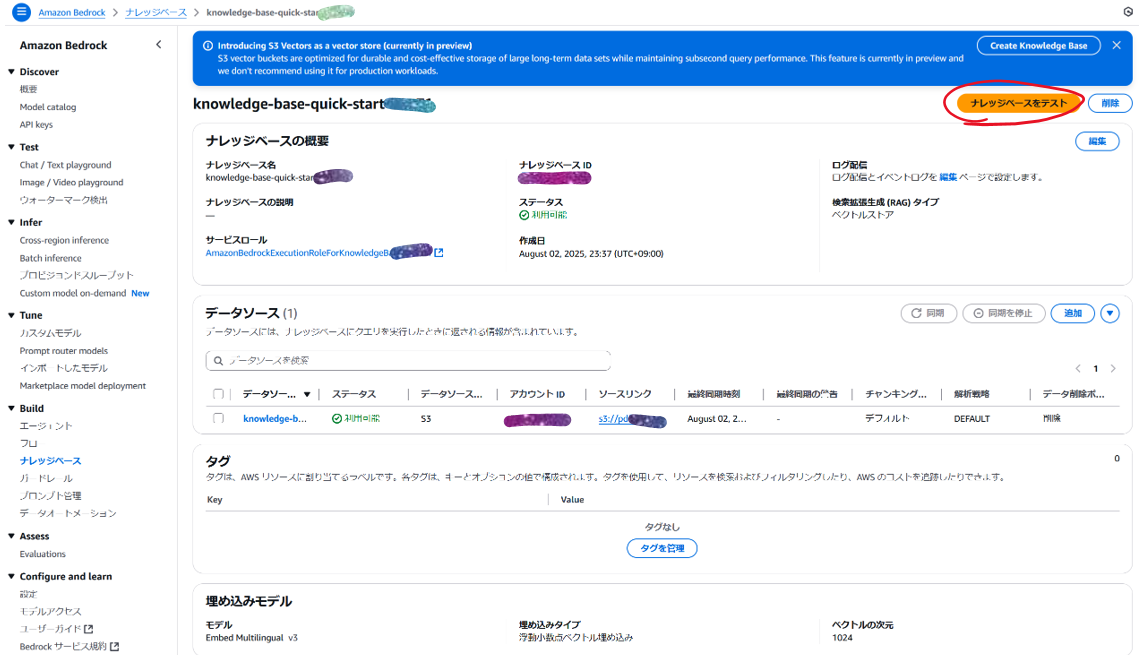Open the external link icon beside Bedrock サービス規約
Viewport: 1143px width, 655px height.
coord(114,646)
